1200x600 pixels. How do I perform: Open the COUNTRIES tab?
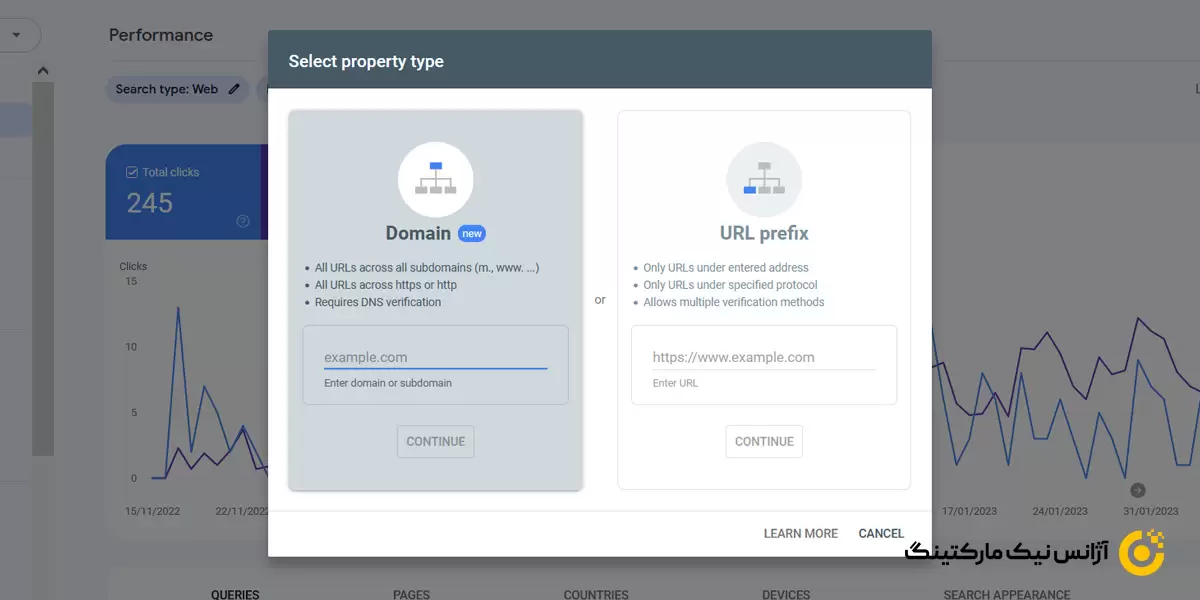(x=596, y=594)
